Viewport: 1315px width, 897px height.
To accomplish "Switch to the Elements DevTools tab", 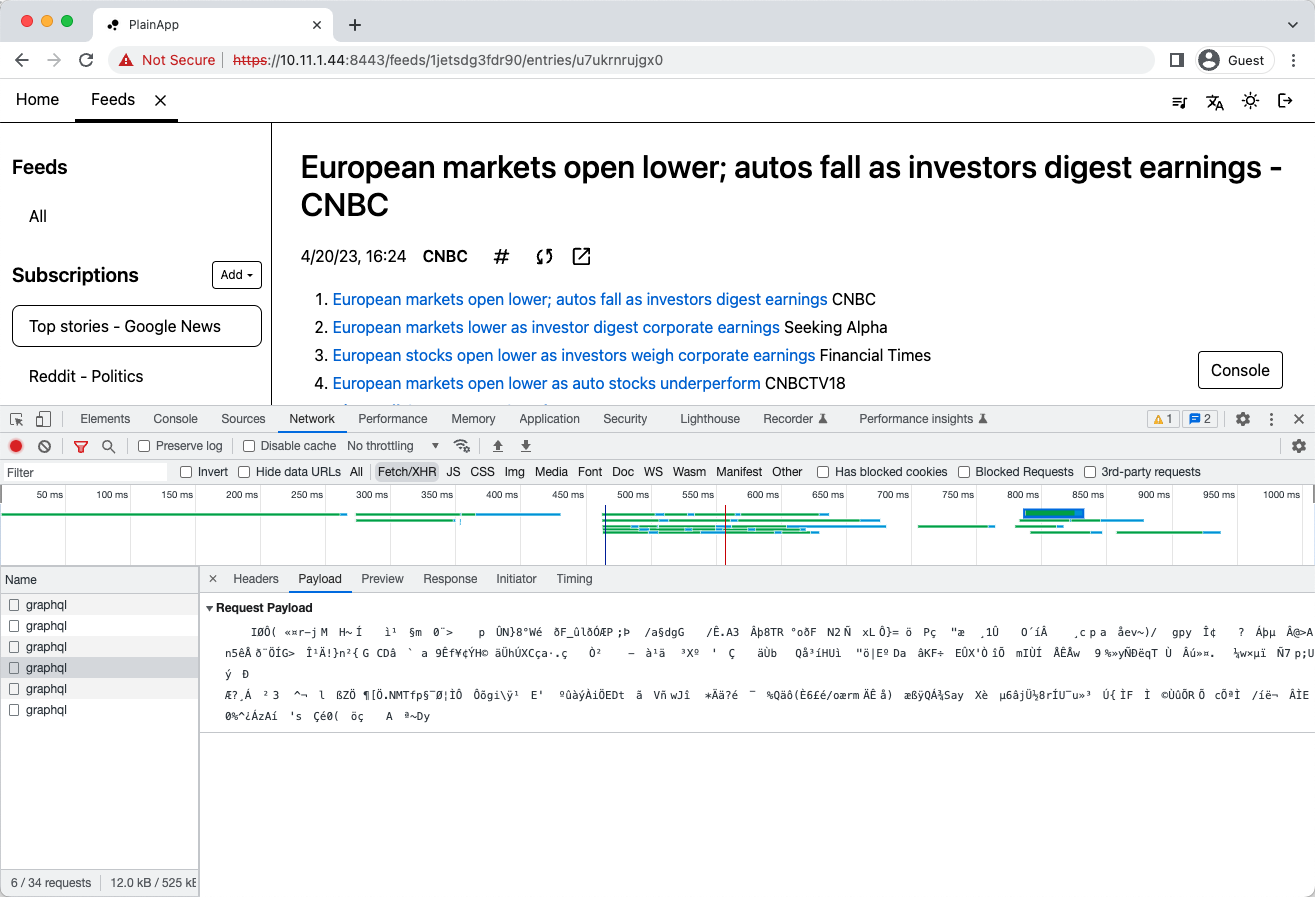I will 105,419.
